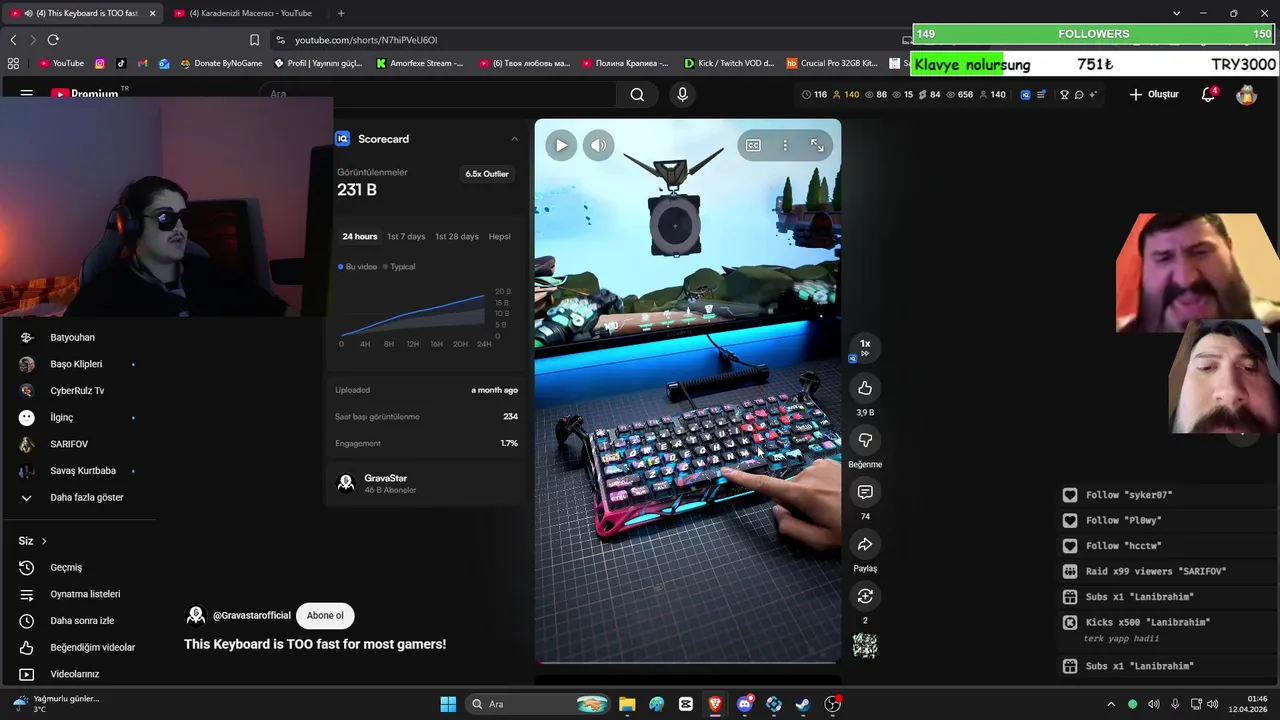Show hidden system tray icons

tap(1110, 704)
